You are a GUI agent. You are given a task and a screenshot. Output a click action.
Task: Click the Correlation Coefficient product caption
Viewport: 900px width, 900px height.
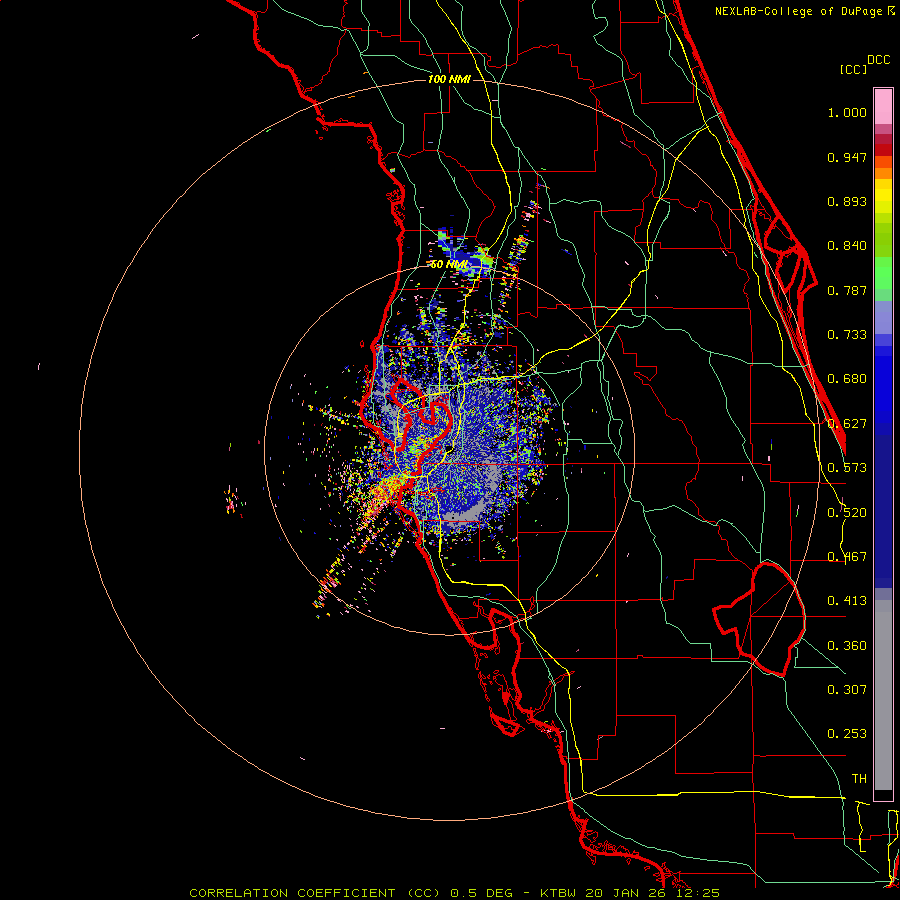[455, 893]
